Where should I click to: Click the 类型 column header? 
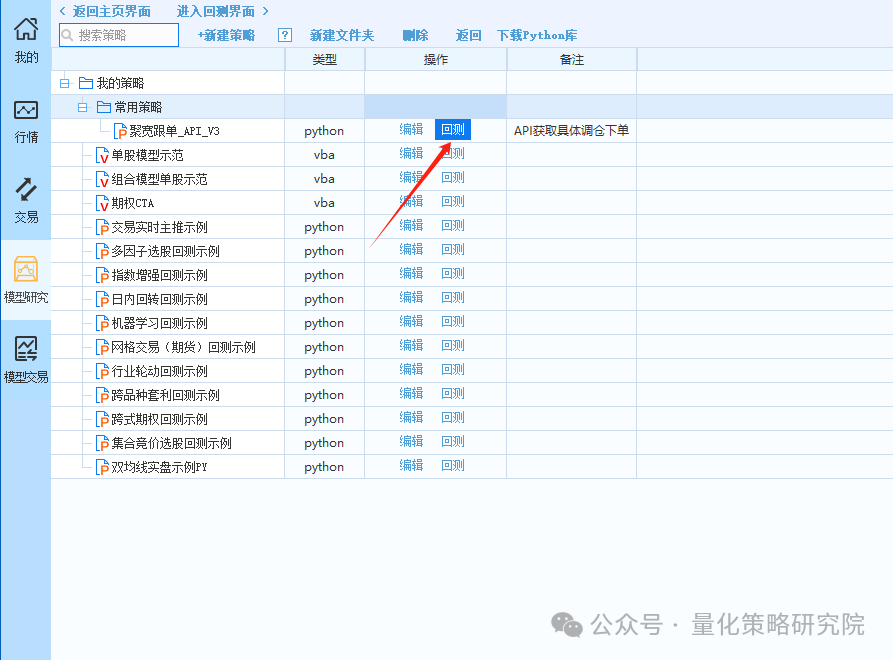pos(325,59)
